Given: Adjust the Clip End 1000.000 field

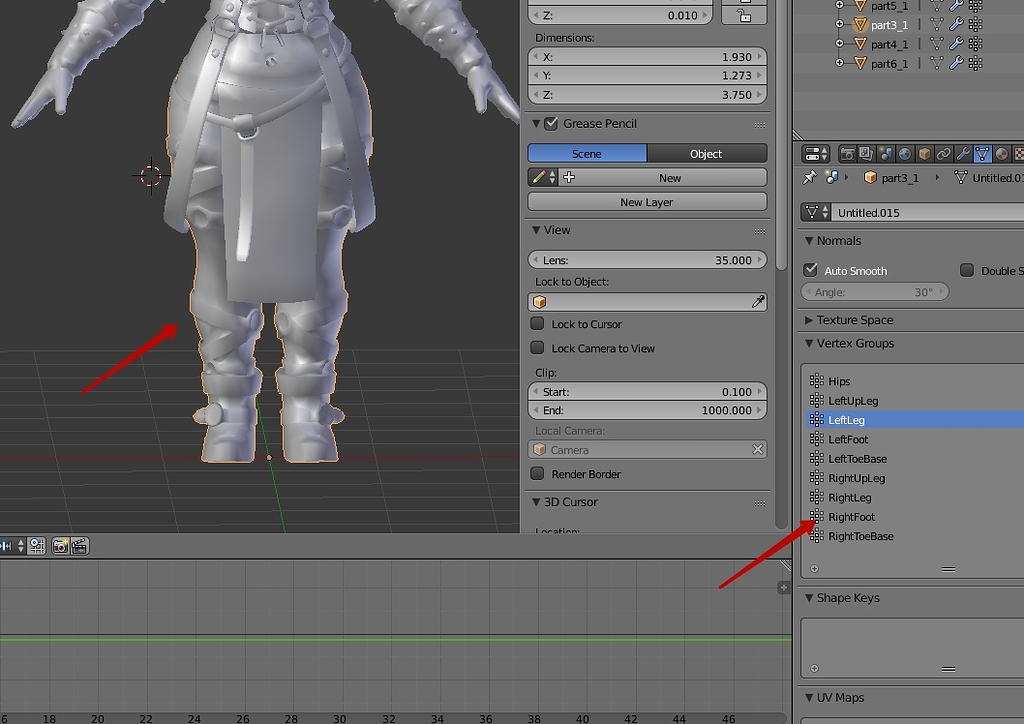Looking at the screenshot, I should (647, 410).
